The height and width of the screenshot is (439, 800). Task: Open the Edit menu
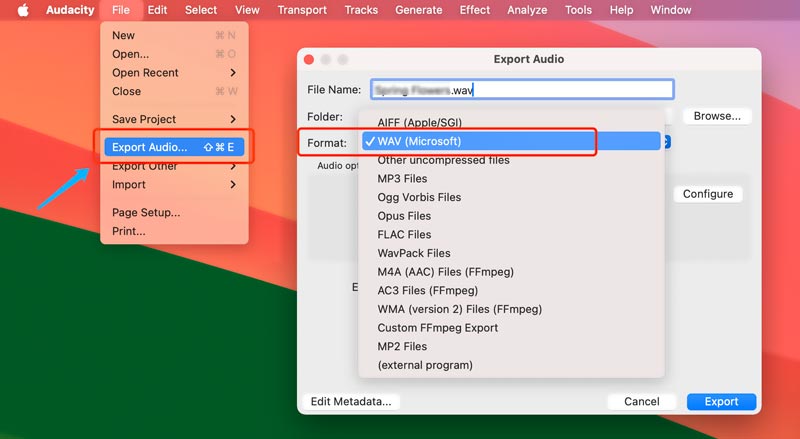click(x=157, y=10)
